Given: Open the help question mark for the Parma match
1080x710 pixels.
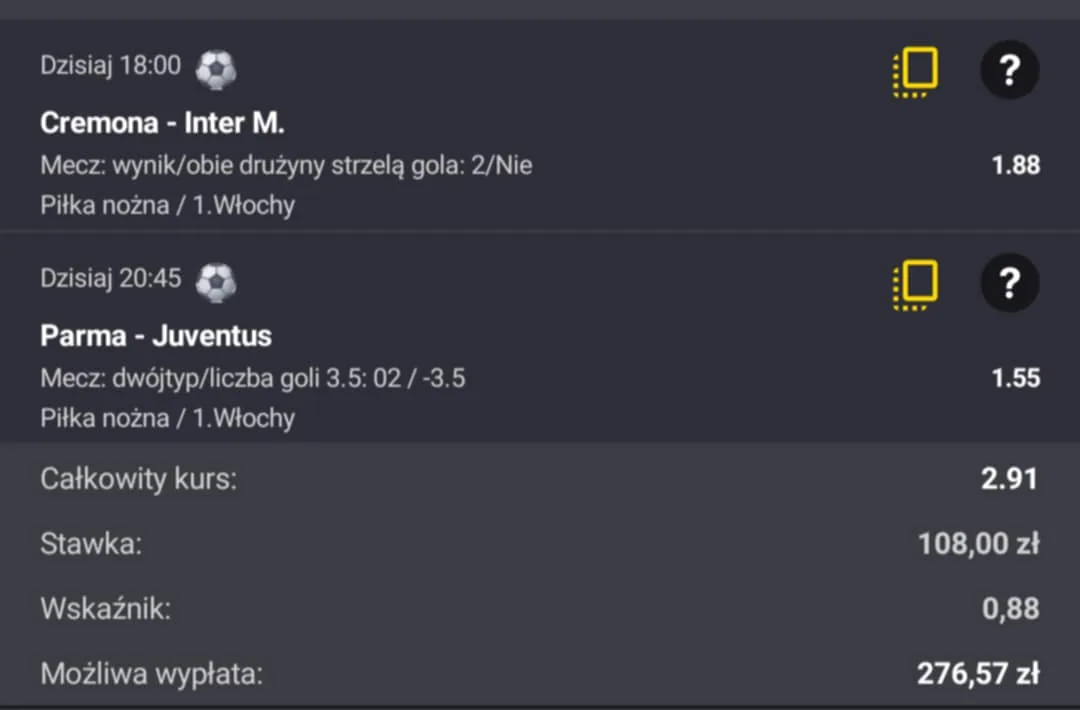Looking at the screenshot, I should pyautogui.click(x=1010, y=282).
